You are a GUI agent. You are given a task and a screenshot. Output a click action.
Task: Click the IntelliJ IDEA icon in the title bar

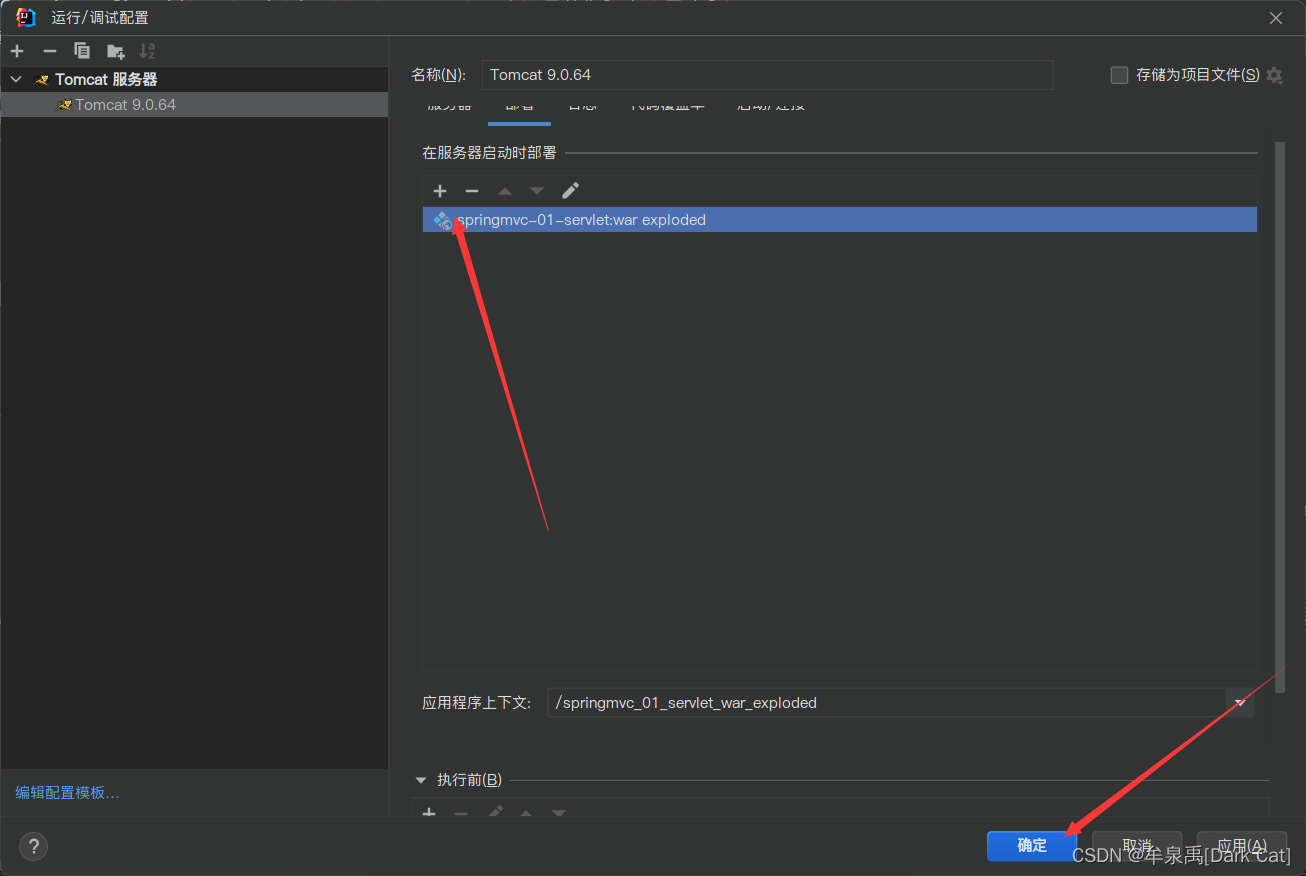pyautogui.click(x=27, y=17)
